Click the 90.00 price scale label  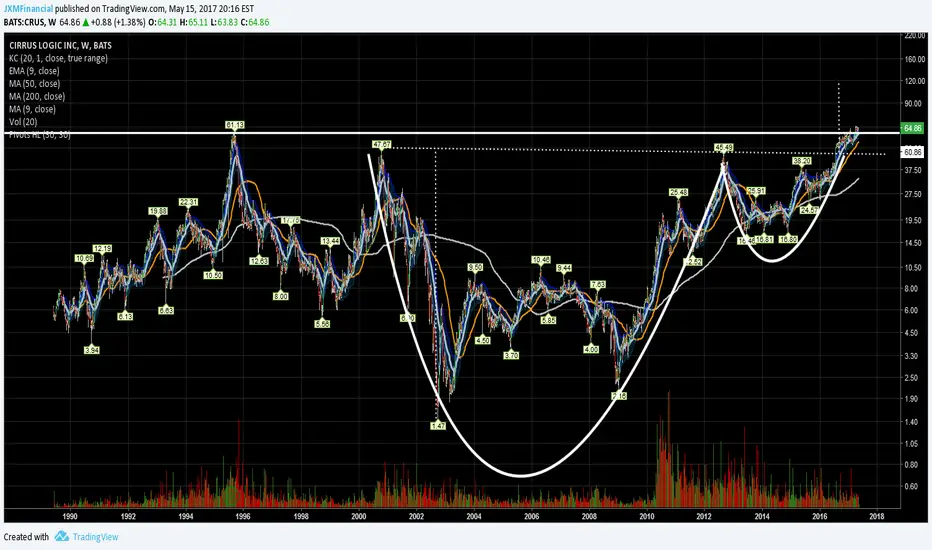pyautogui.click(x=913, y=103)
